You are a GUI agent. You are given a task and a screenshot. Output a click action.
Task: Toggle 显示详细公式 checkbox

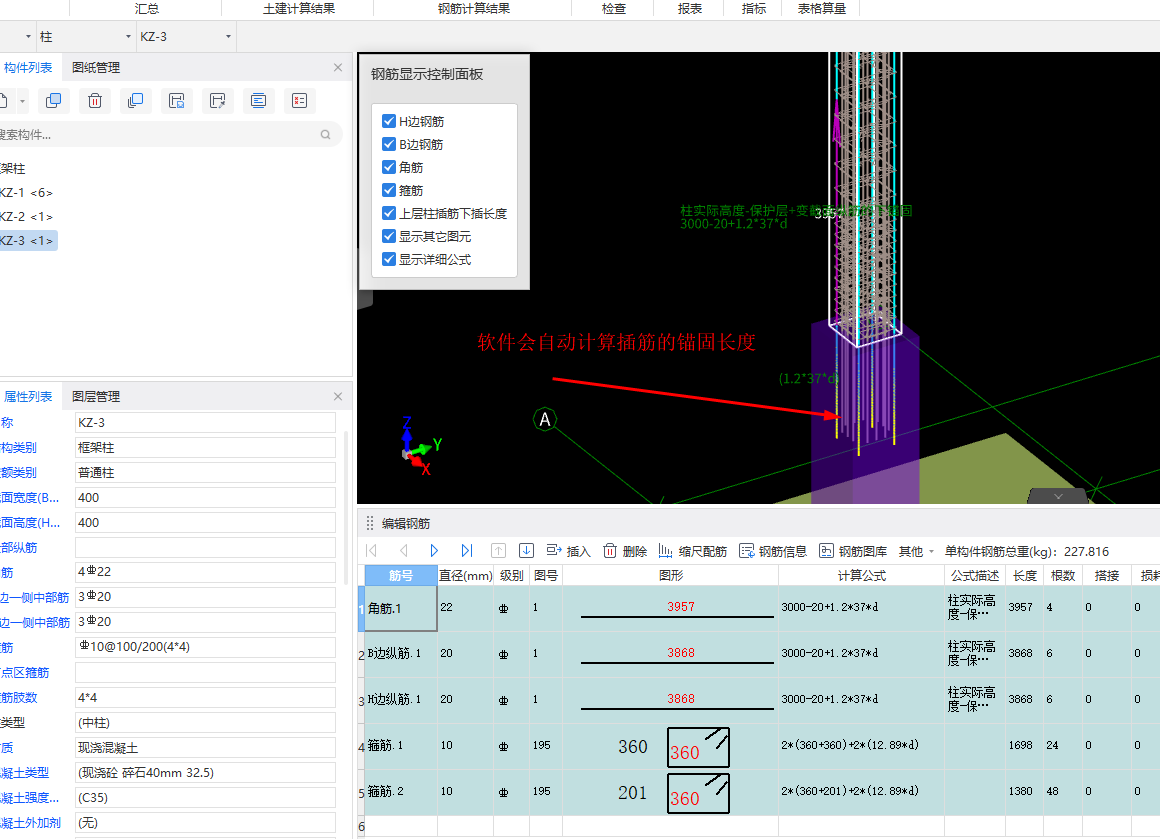click(388, 259)
